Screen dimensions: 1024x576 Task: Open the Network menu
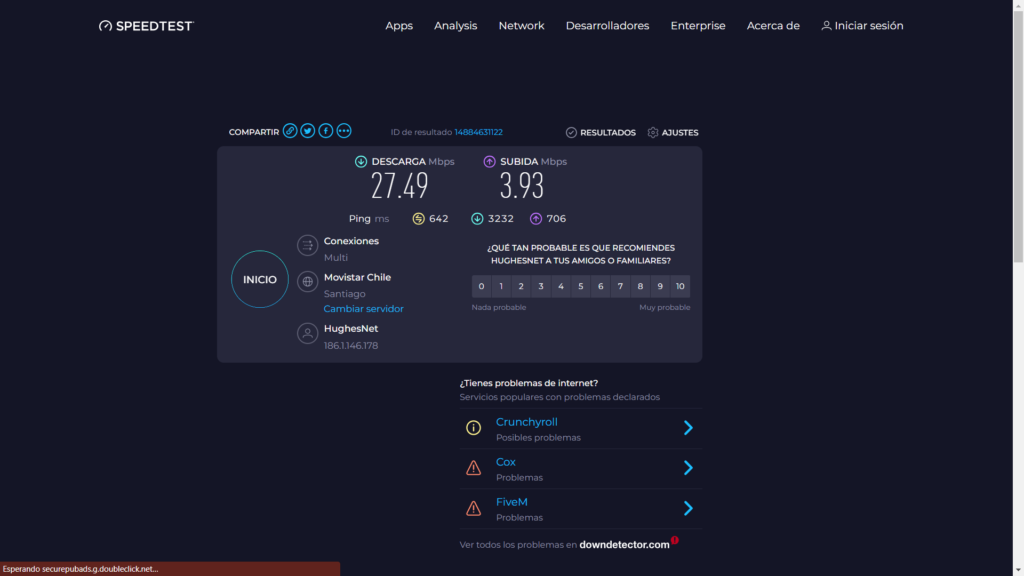click(x=521, y=26)
